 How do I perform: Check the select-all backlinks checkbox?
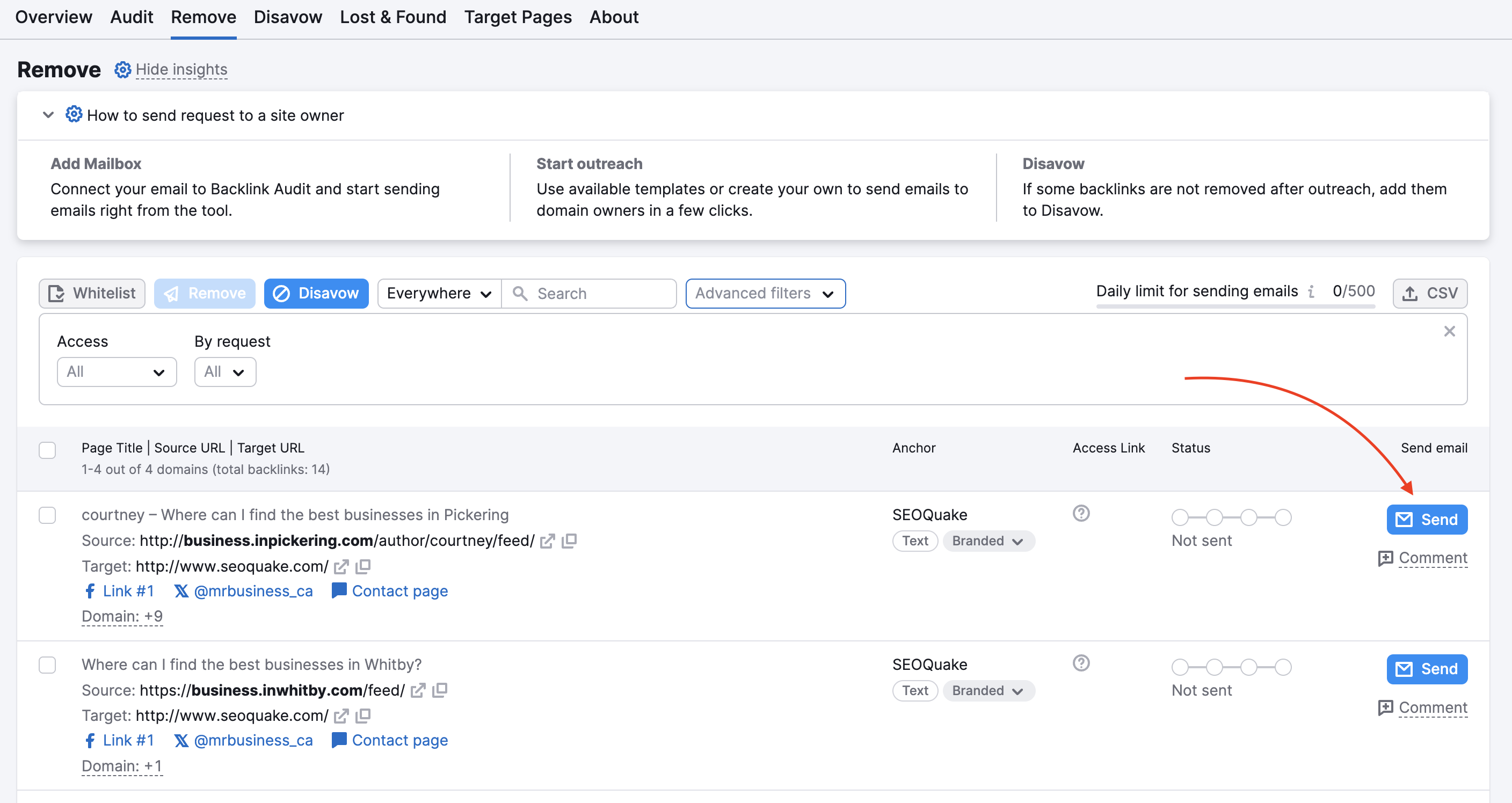pos(48,450)
